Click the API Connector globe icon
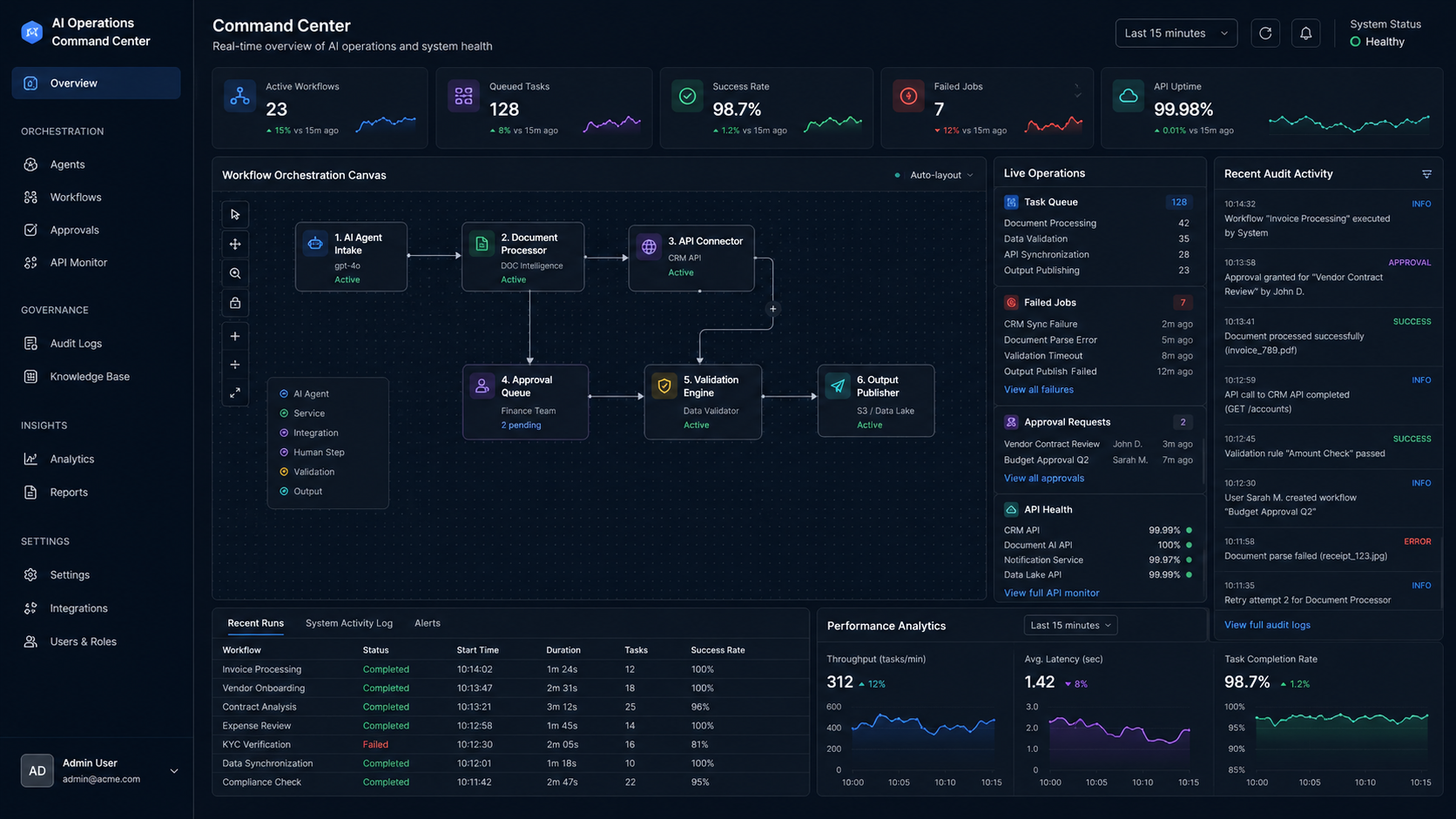The width and height of the screenshot is (1456, 819). (649, 247)
